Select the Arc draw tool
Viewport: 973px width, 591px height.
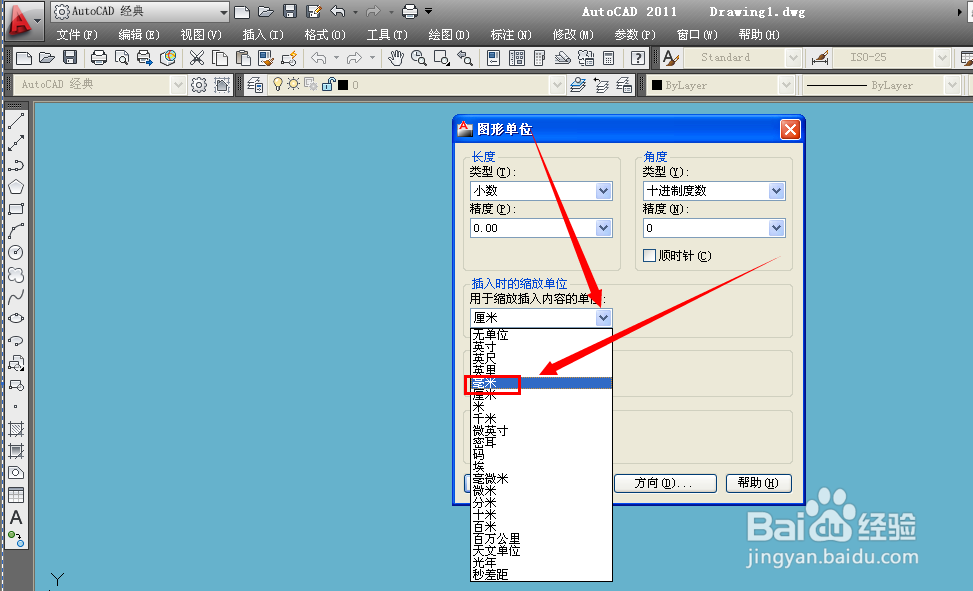click(16, 231)
